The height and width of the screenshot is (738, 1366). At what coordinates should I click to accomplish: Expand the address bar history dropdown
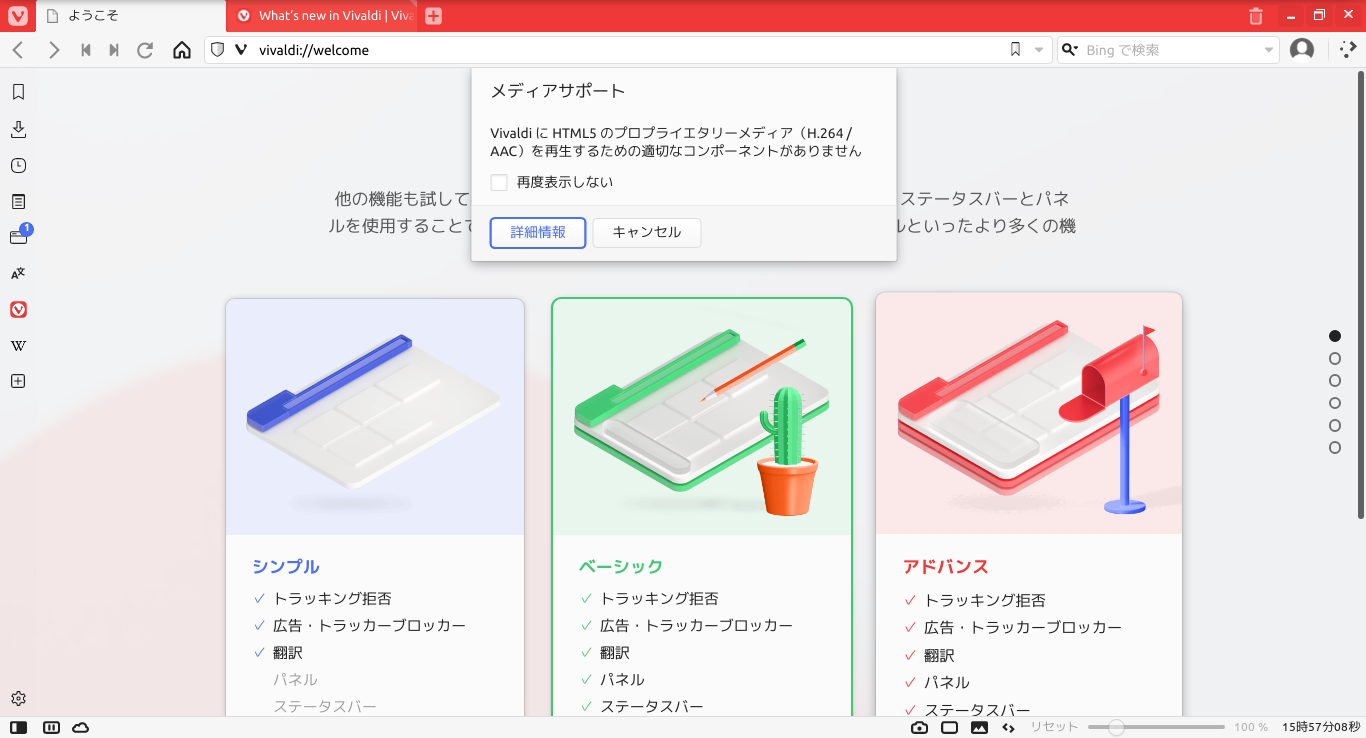pyautogui.click(x=1039, y=50)
